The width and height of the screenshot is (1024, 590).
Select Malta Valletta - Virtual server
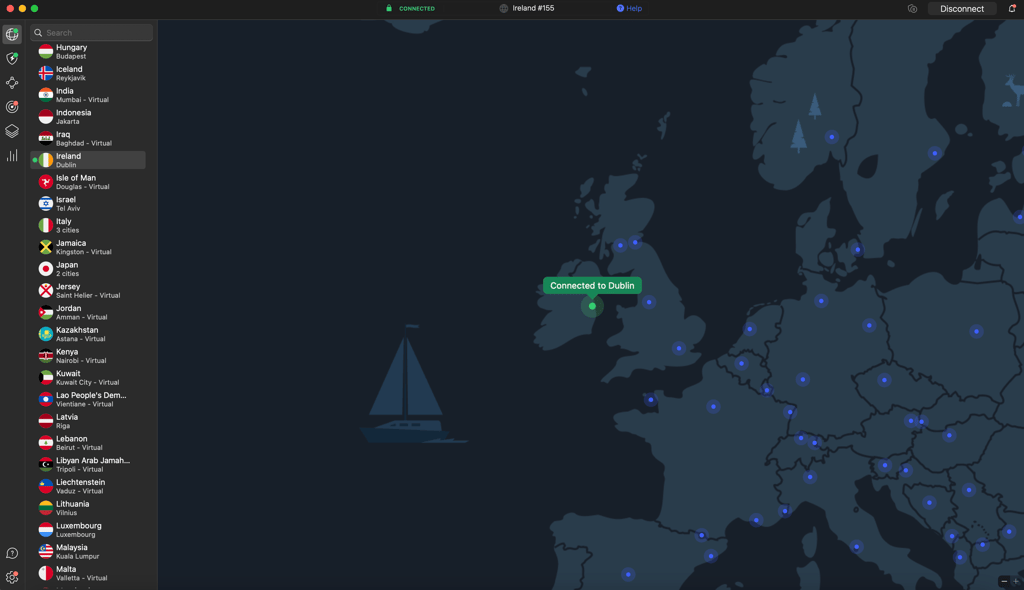pos(88,573)
